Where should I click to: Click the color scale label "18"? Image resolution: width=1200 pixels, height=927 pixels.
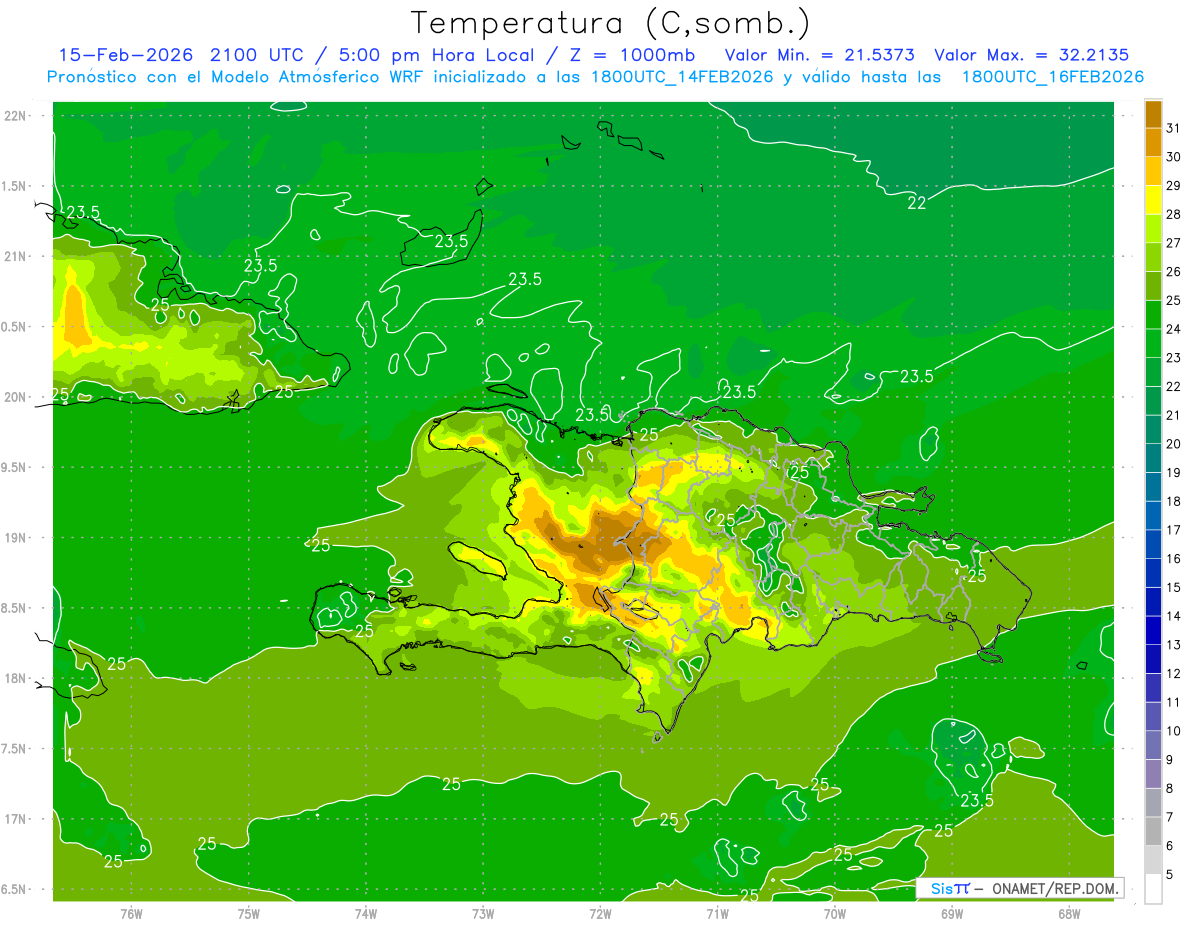click(x=1174, y=502)
